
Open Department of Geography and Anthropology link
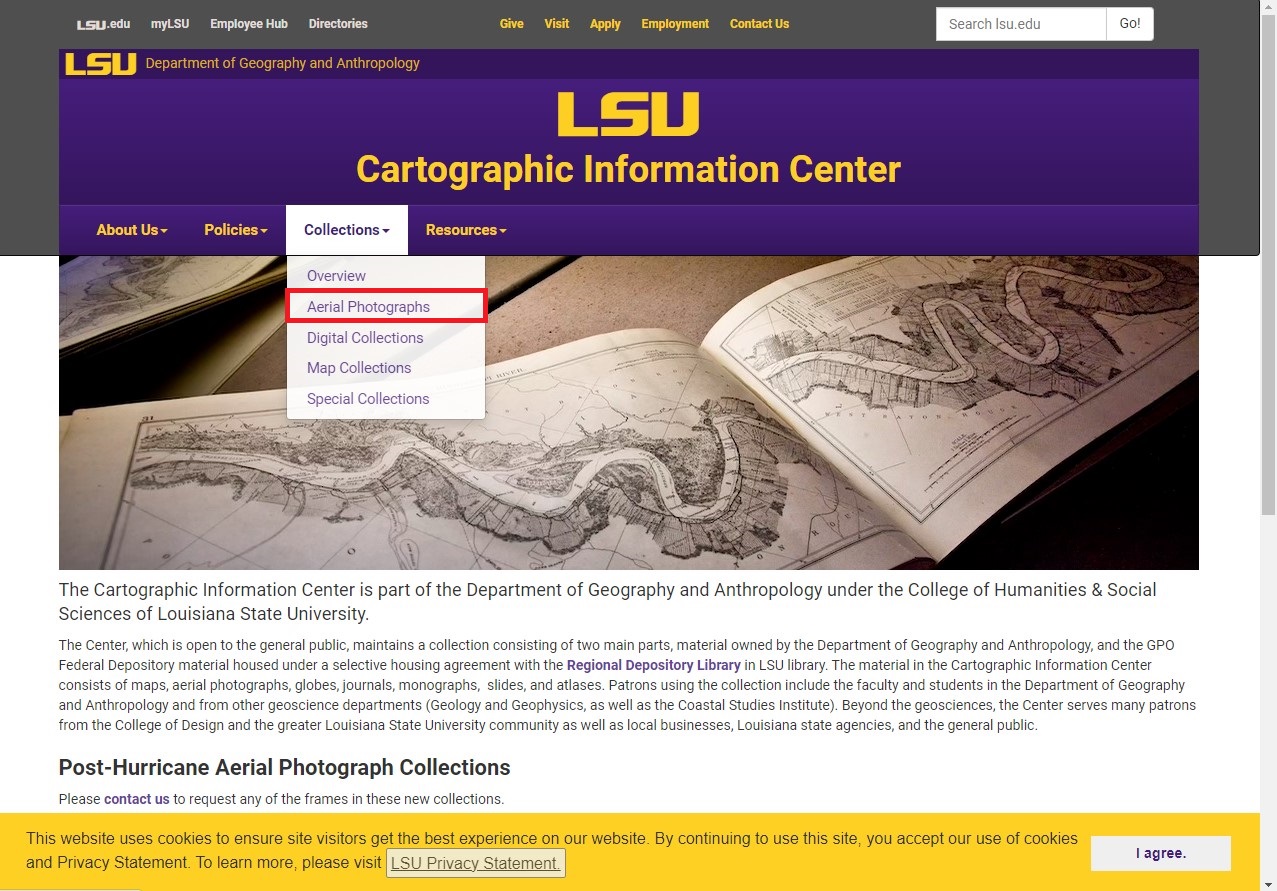(x=283, y=63)
